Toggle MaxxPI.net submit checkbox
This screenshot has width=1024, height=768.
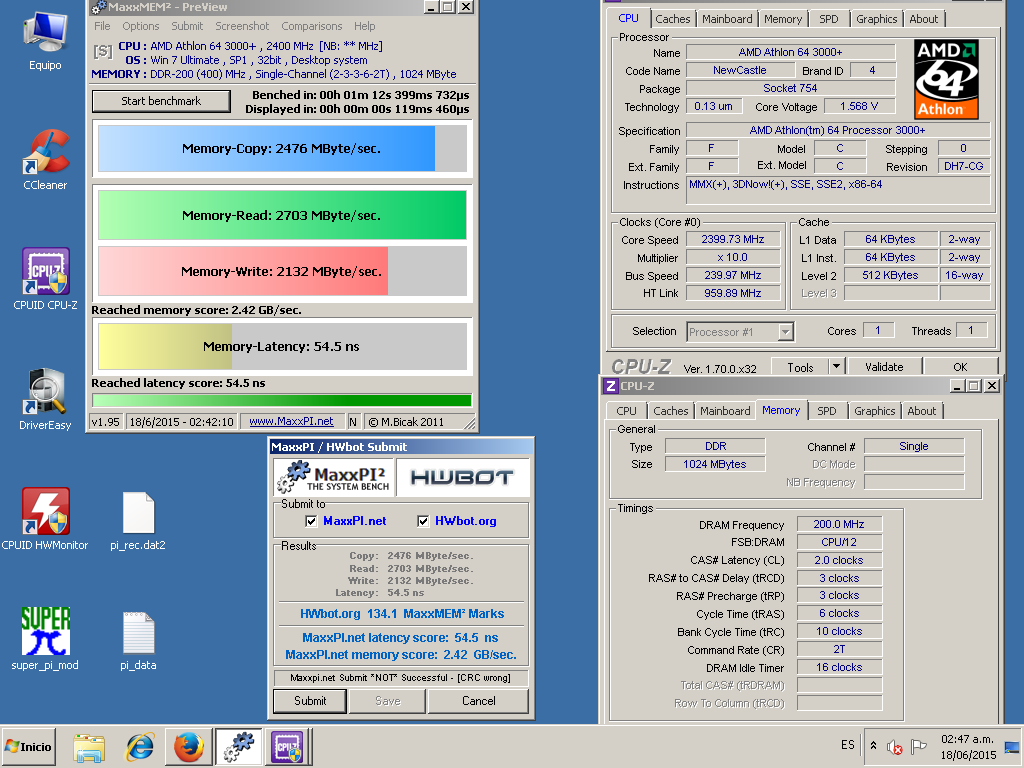tap(311, 520)
